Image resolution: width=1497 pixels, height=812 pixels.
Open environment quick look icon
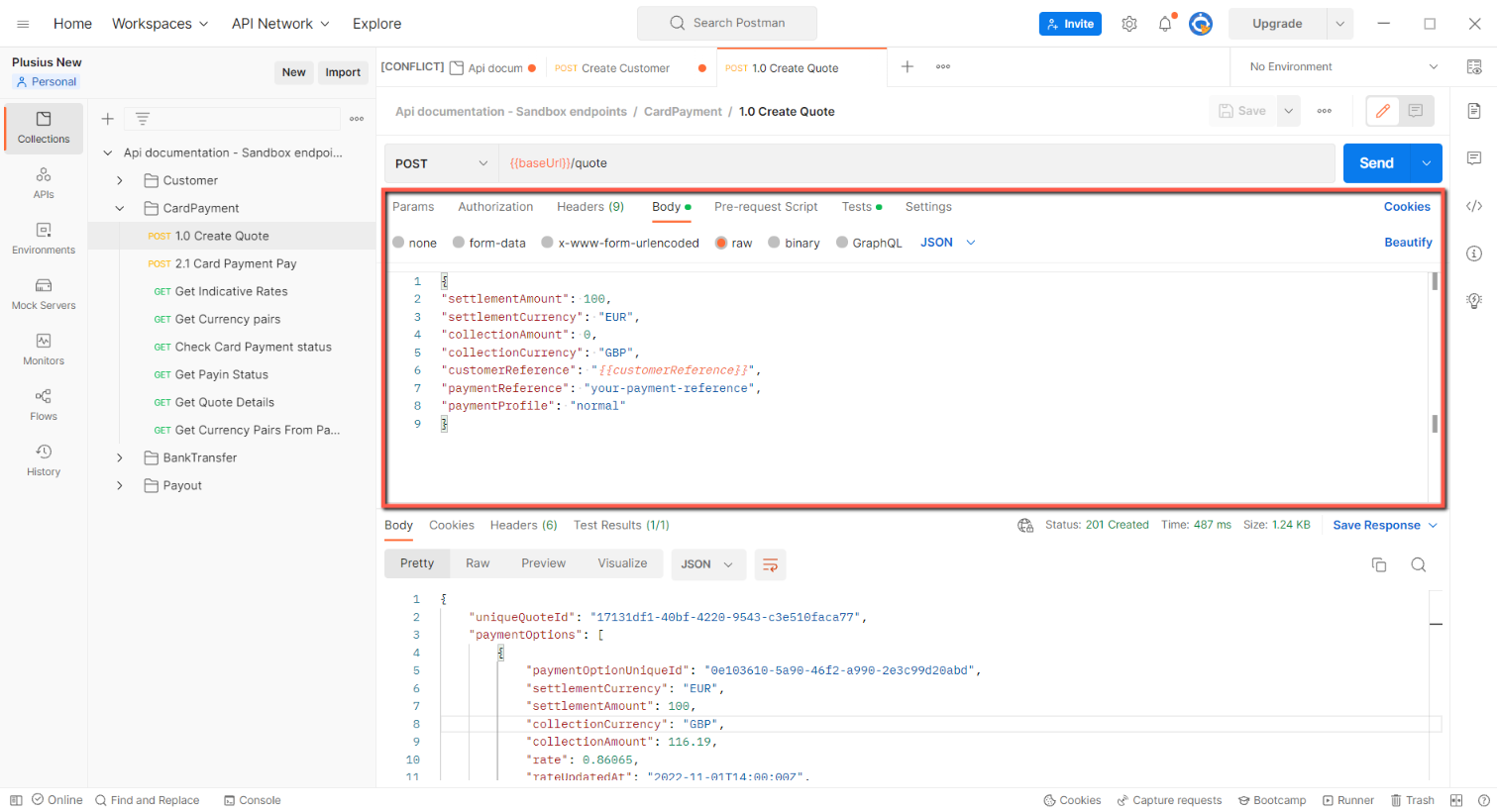tap(1474, 66)
